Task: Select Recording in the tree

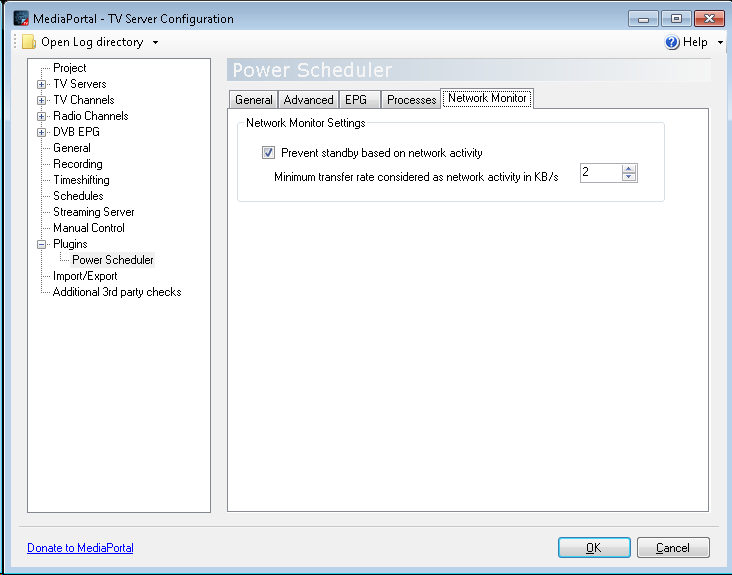Action: (77, 164)
